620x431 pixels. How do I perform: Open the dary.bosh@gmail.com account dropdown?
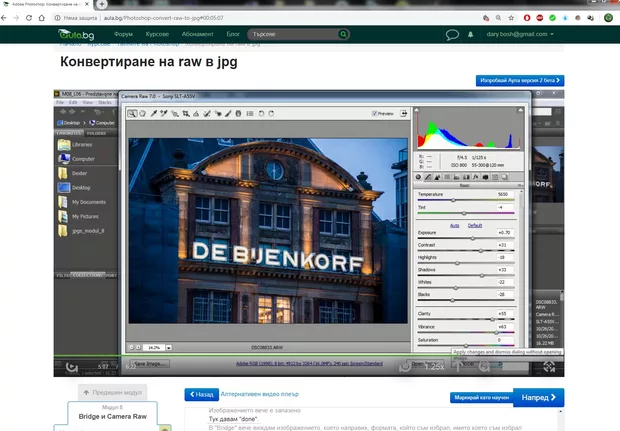[x=521, y=34]
